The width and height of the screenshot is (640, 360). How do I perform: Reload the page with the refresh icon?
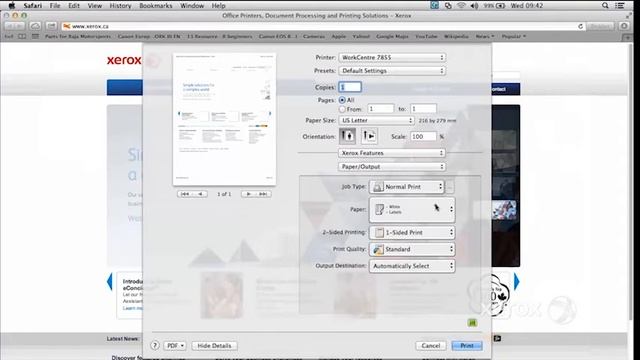pyautogui.click(x=580, y=26)
